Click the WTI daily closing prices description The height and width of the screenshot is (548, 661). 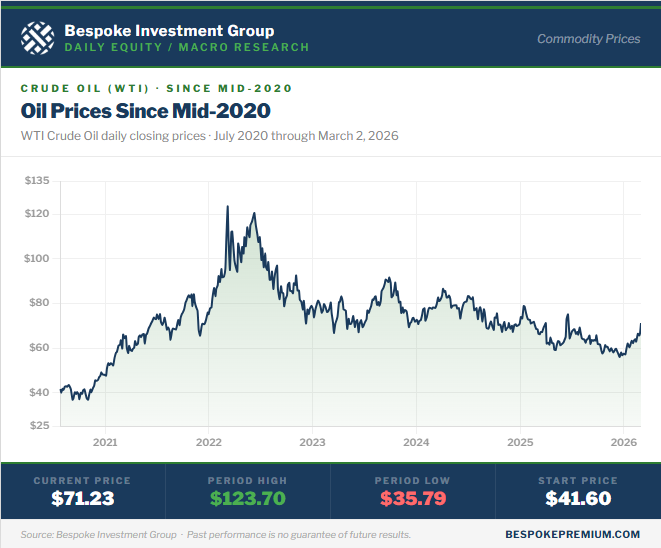209,136
